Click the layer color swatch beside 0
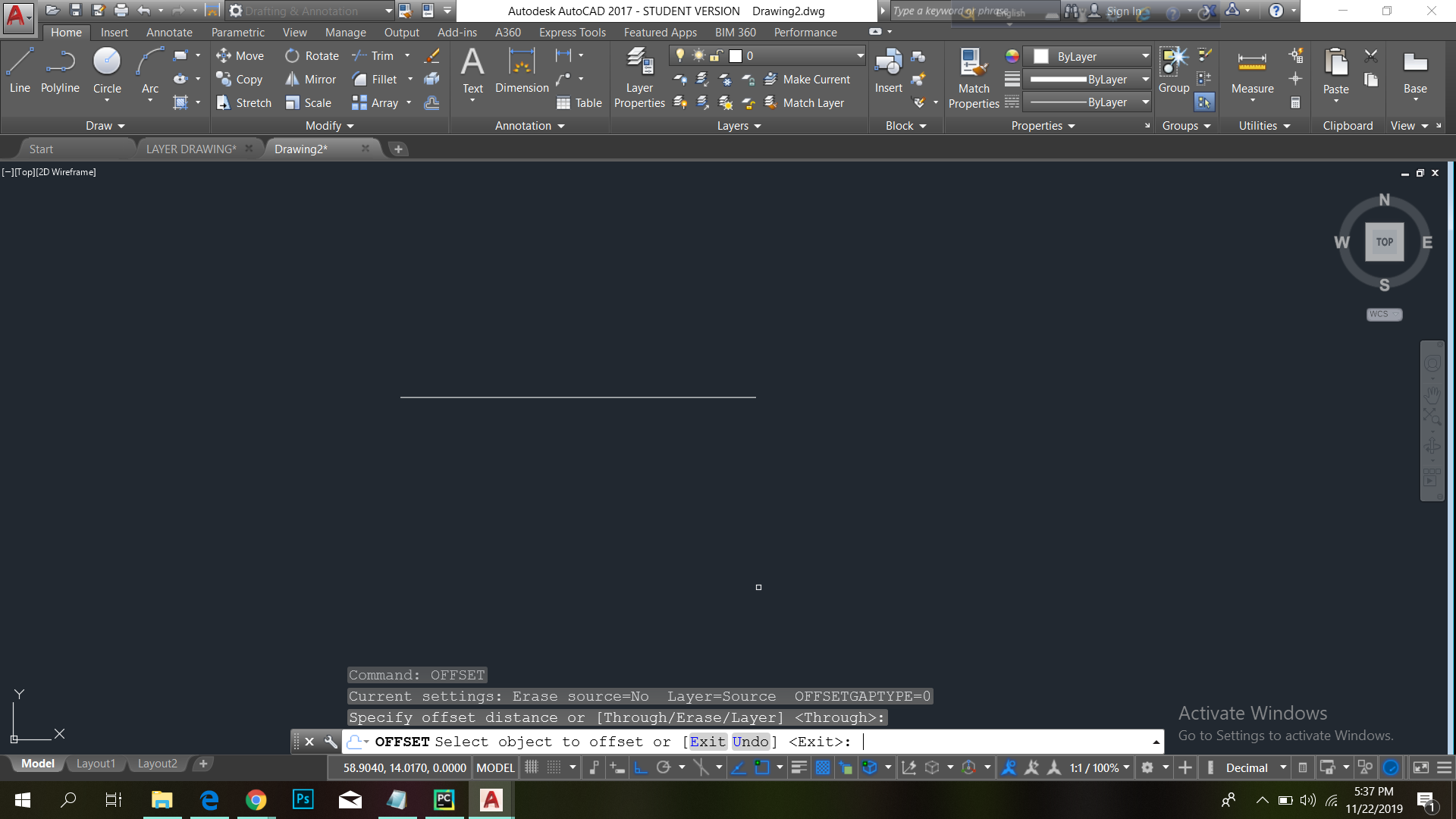The height and width of the screenshot is (819, 1456). point(735,56)
